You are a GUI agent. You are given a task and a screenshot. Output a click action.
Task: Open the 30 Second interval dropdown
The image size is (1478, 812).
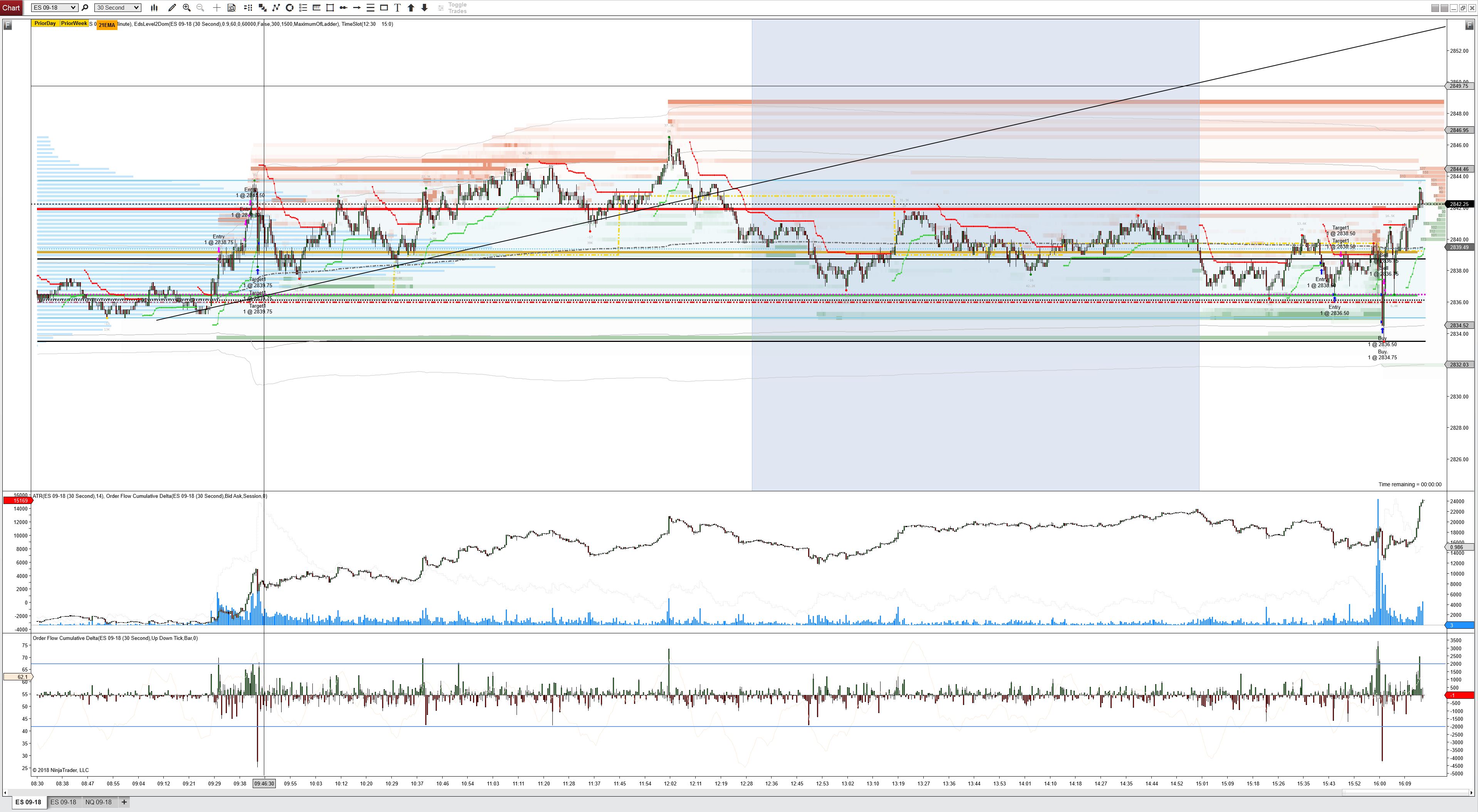117,7
